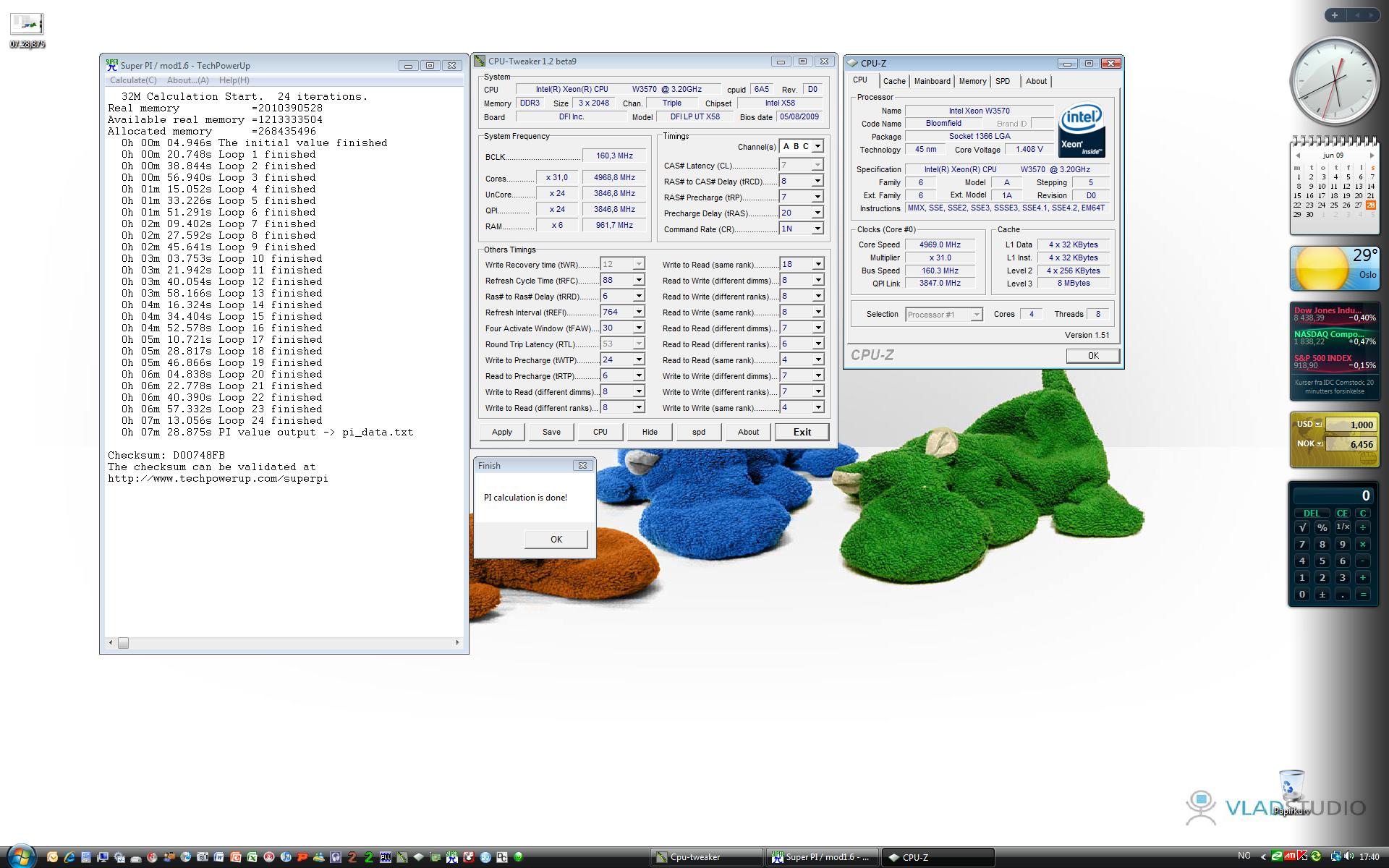Switch to Cache tab in CPU-Z
The width and height of the screenshot is (1389, 868).
coord(894,81)
